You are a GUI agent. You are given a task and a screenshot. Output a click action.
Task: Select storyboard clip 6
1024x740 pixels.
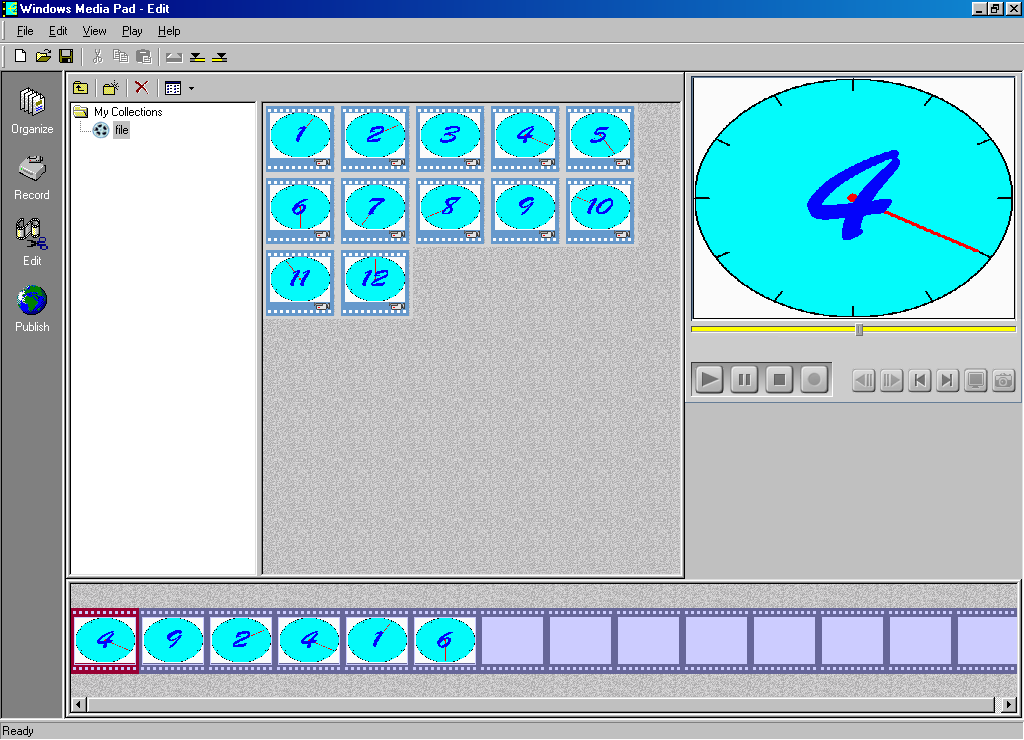tap(445, 641)
